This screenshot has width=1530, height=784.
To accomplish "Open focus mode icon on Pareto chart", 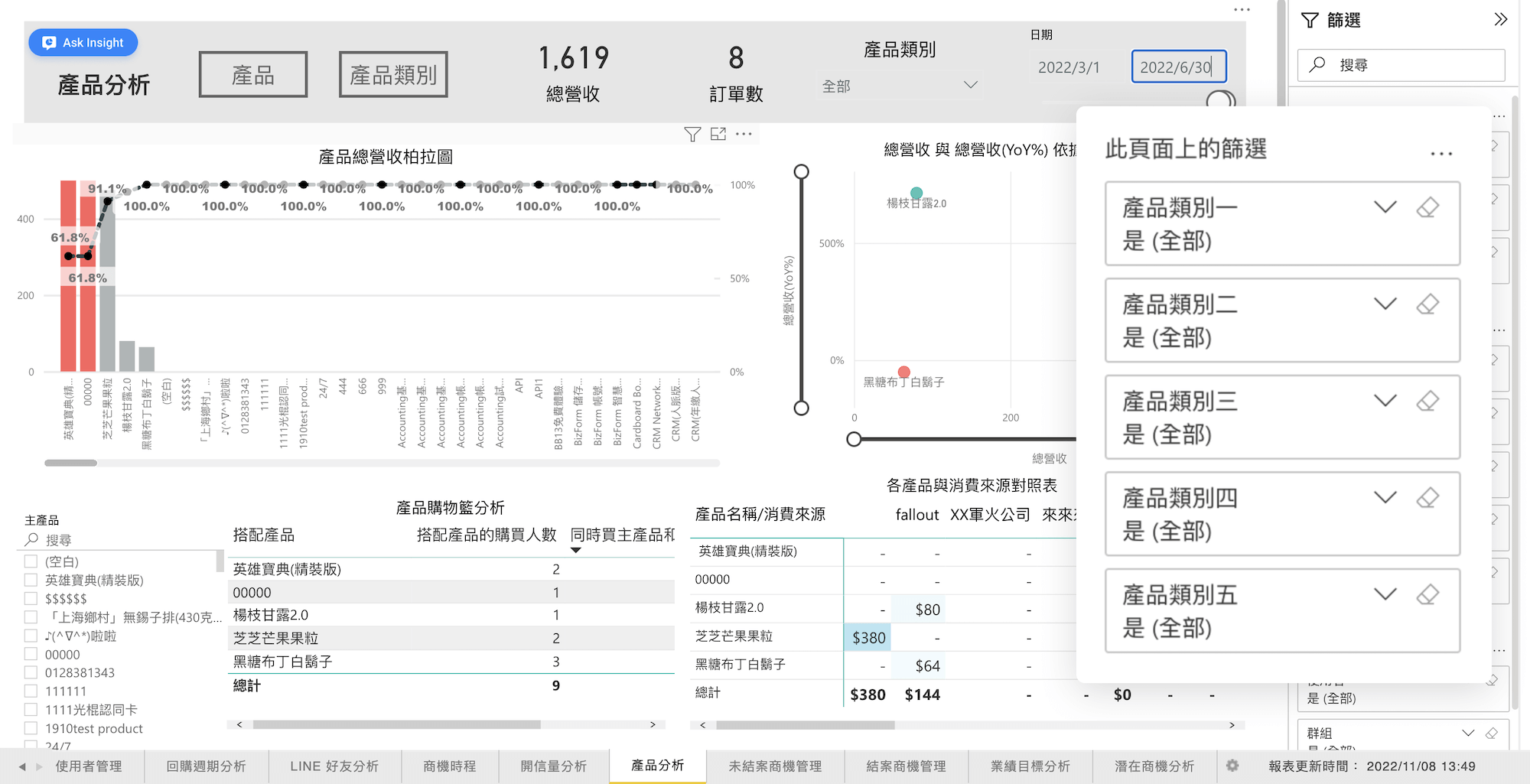I will (x=718, y=135).
